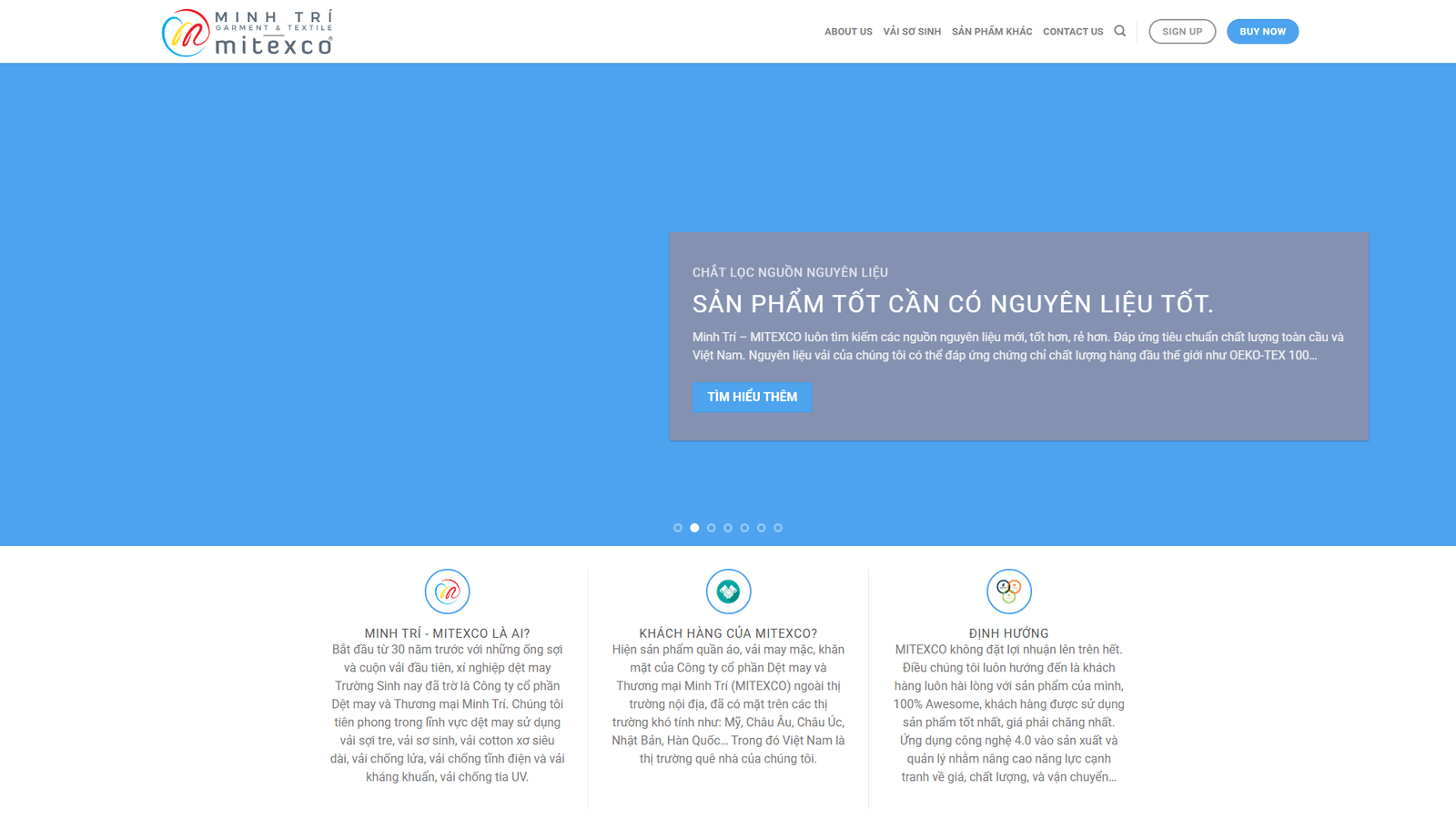The height and width of the screenshot is (819, 1456).
Task: Show the fifth slide via dot
Action: 744,528
